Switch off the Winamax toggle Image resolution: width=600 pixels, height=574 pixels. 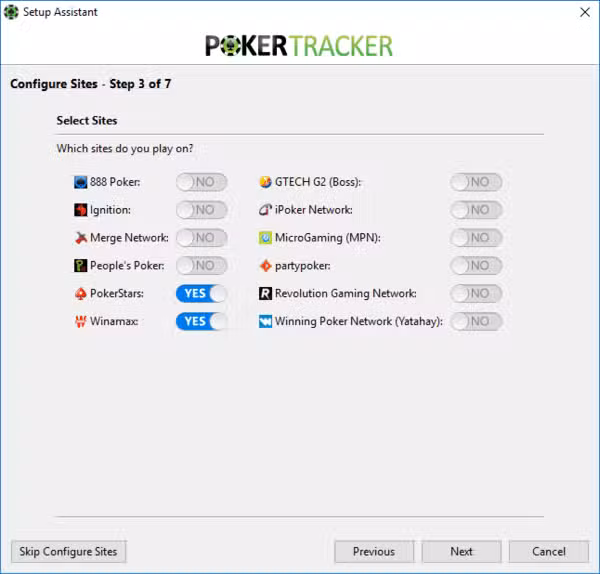(202, 321)
